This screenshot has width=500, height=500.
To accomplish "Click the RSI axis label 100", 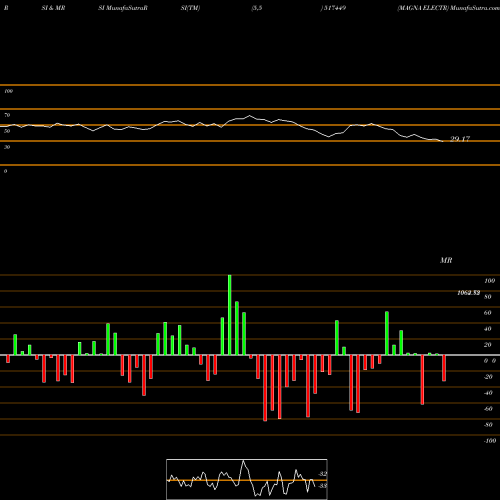I will tap(9, 91).
